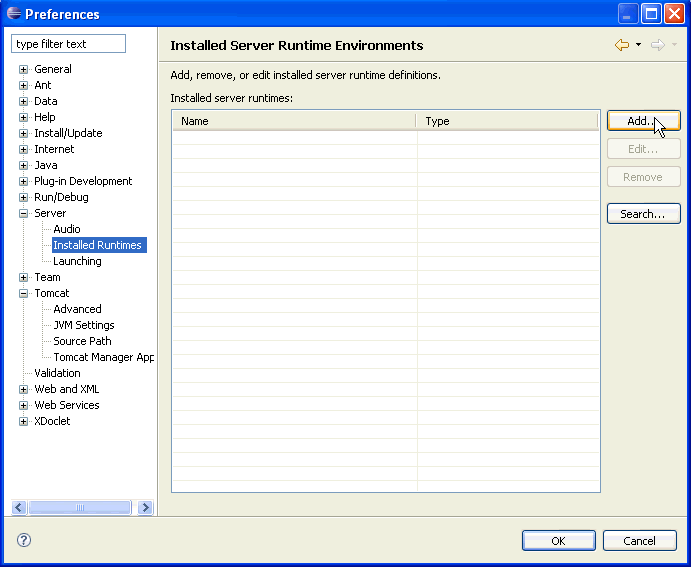This screenshot has width=691, height=567.
Task: Click the Cancel button
Action: (639, 541)
